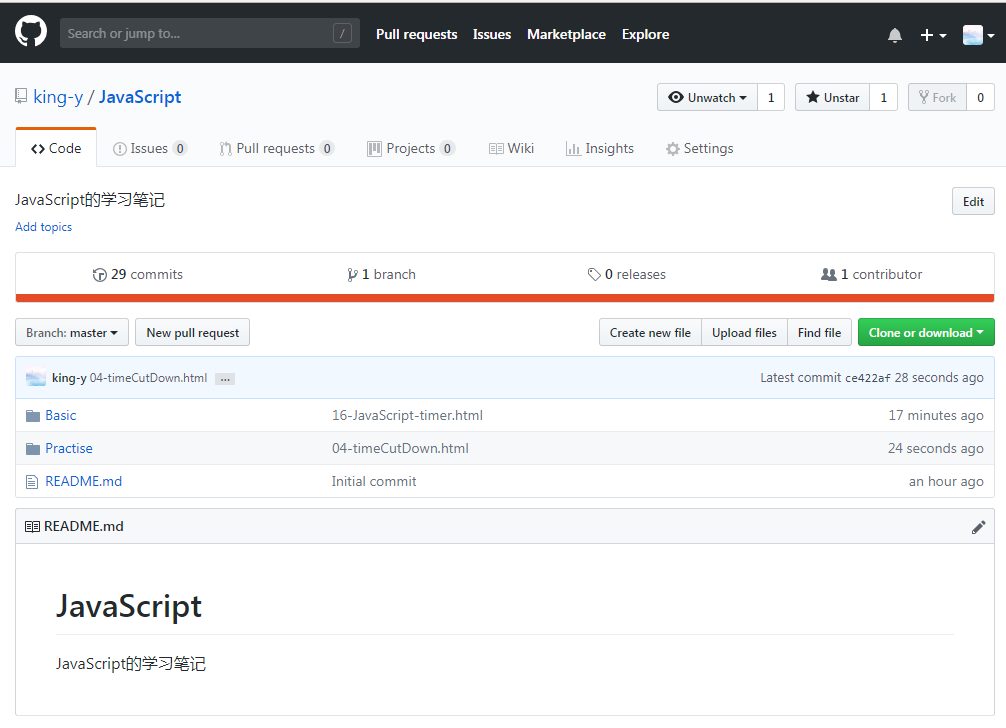Select the Code tab
The width and height of the screenshot is (1006, 728).
56,148
